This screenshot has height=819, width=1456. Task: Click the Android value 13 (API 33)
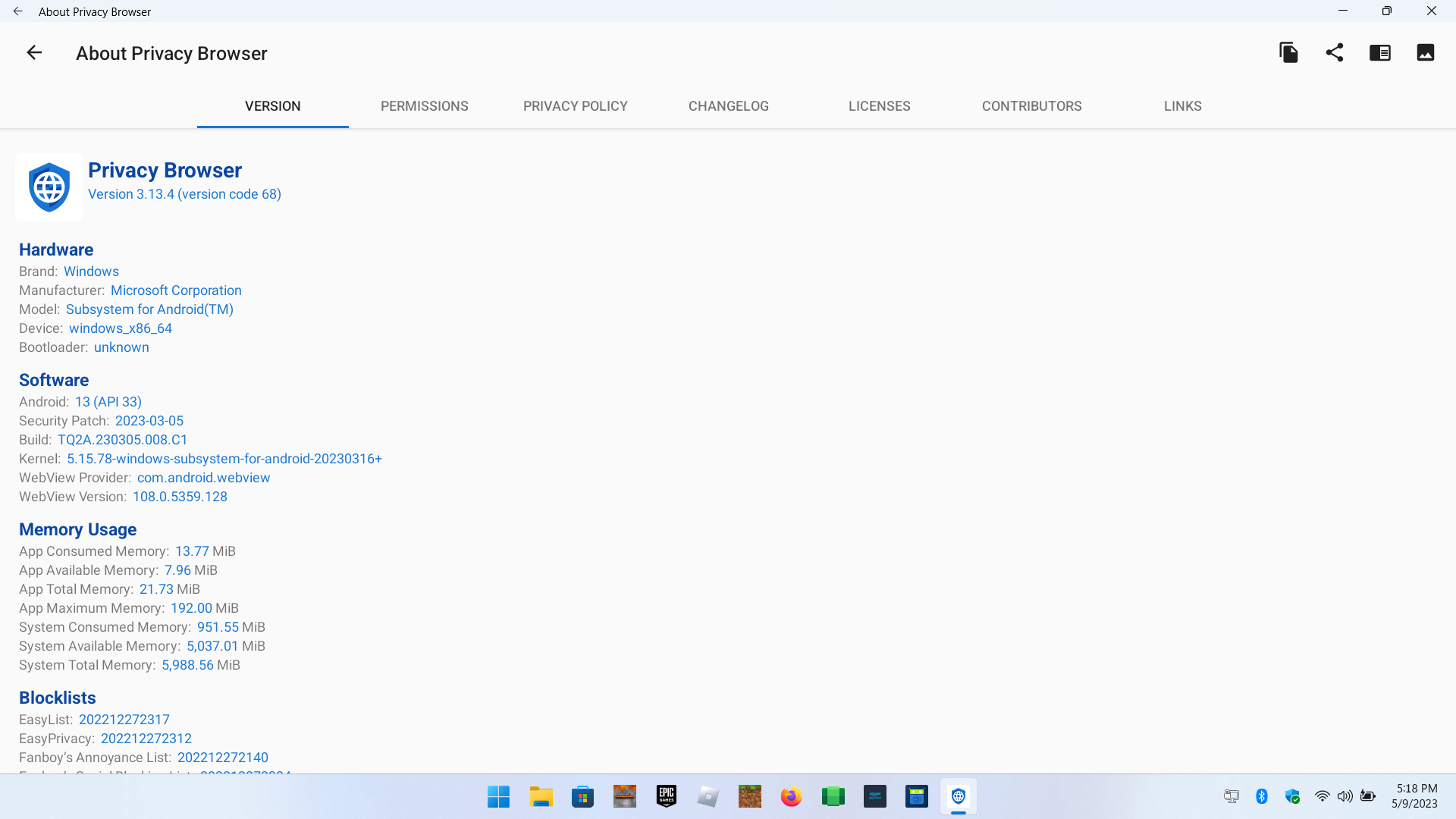108,402
